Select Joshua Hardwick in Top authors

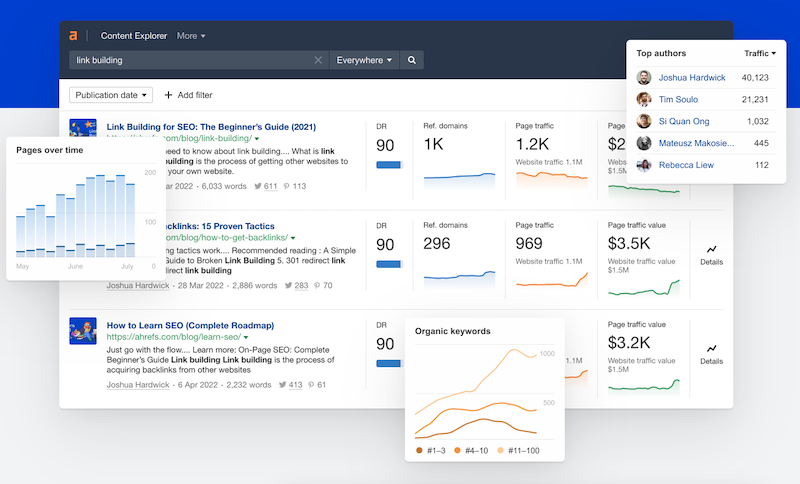pos(692,78)
